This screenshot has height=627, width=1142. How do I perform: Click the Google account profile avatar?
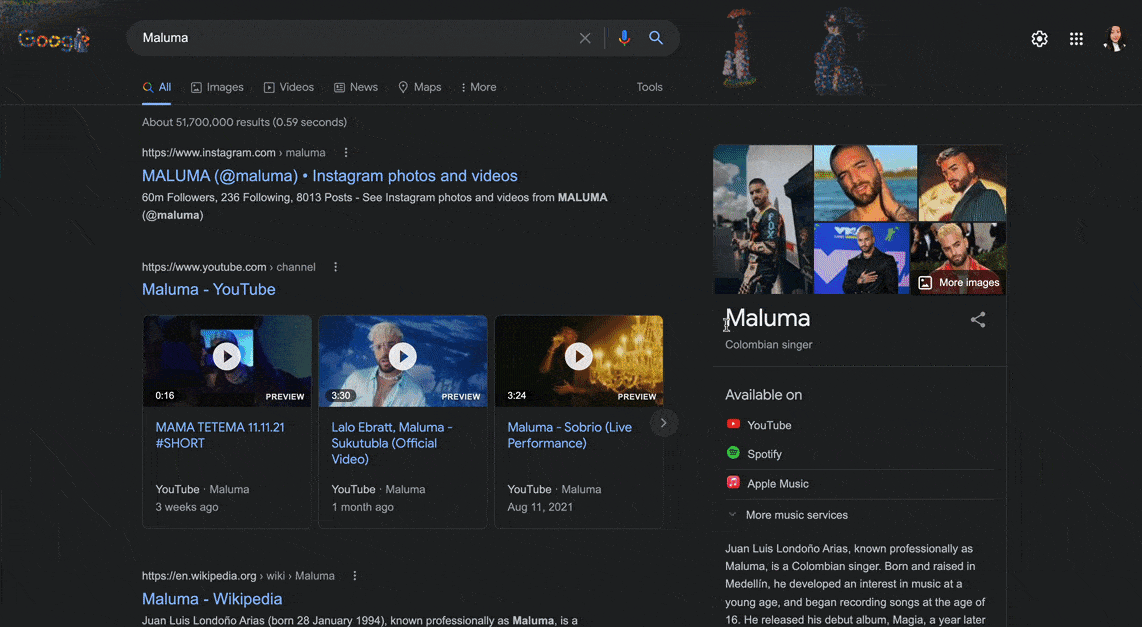point(1114,39)
